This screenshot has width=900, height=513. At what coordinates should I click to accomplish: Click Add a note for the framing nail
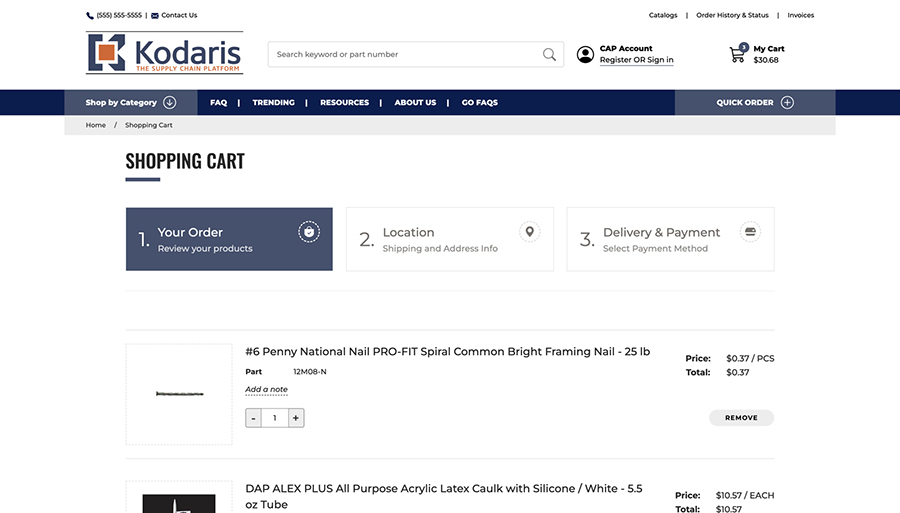coord(266,390)
